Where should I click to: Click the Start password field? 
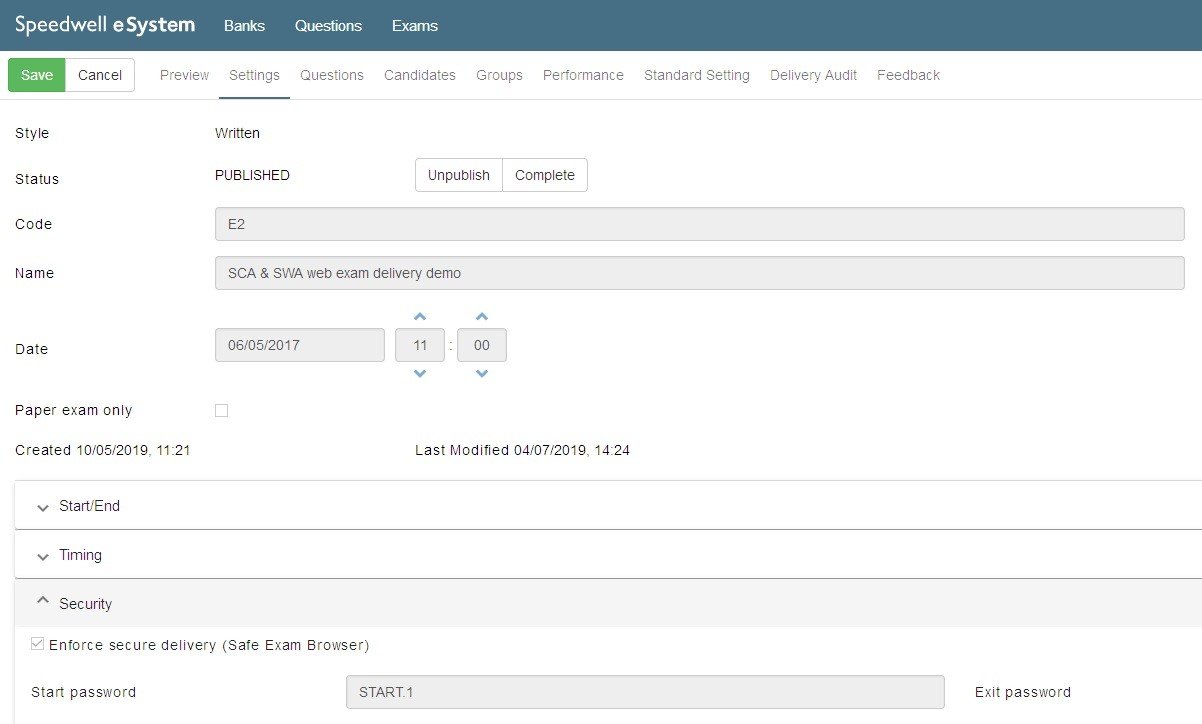point(645,692)
